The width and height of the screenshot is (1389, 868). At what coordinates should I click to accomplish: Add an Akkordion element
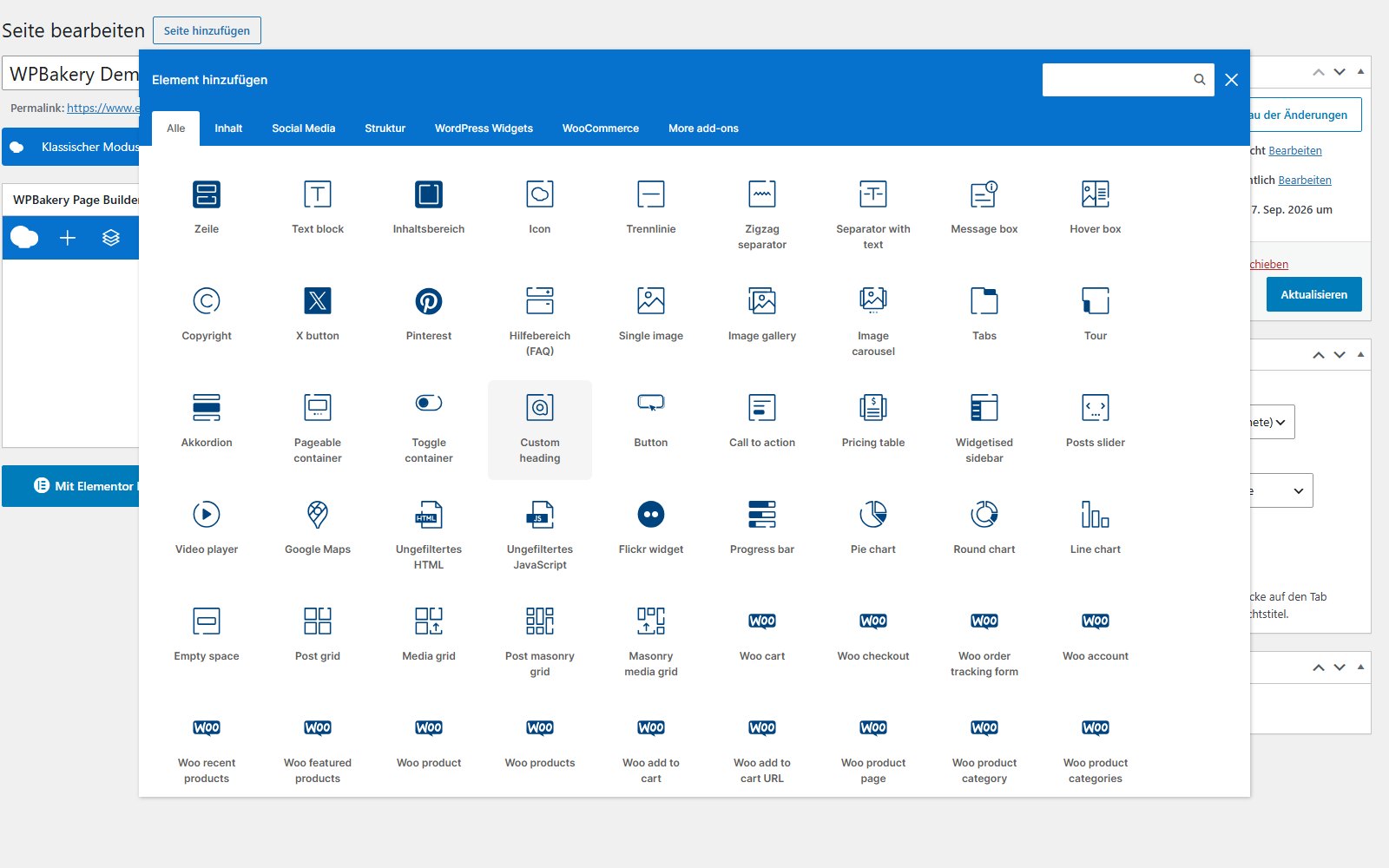coord(207,421)
